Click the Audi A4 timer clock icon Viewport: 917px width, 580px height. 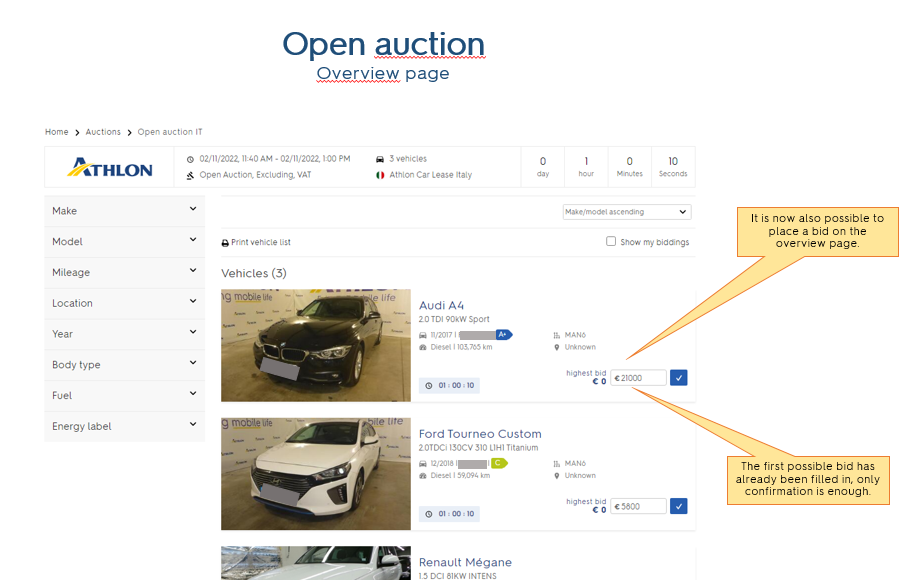tap(429, 386)
